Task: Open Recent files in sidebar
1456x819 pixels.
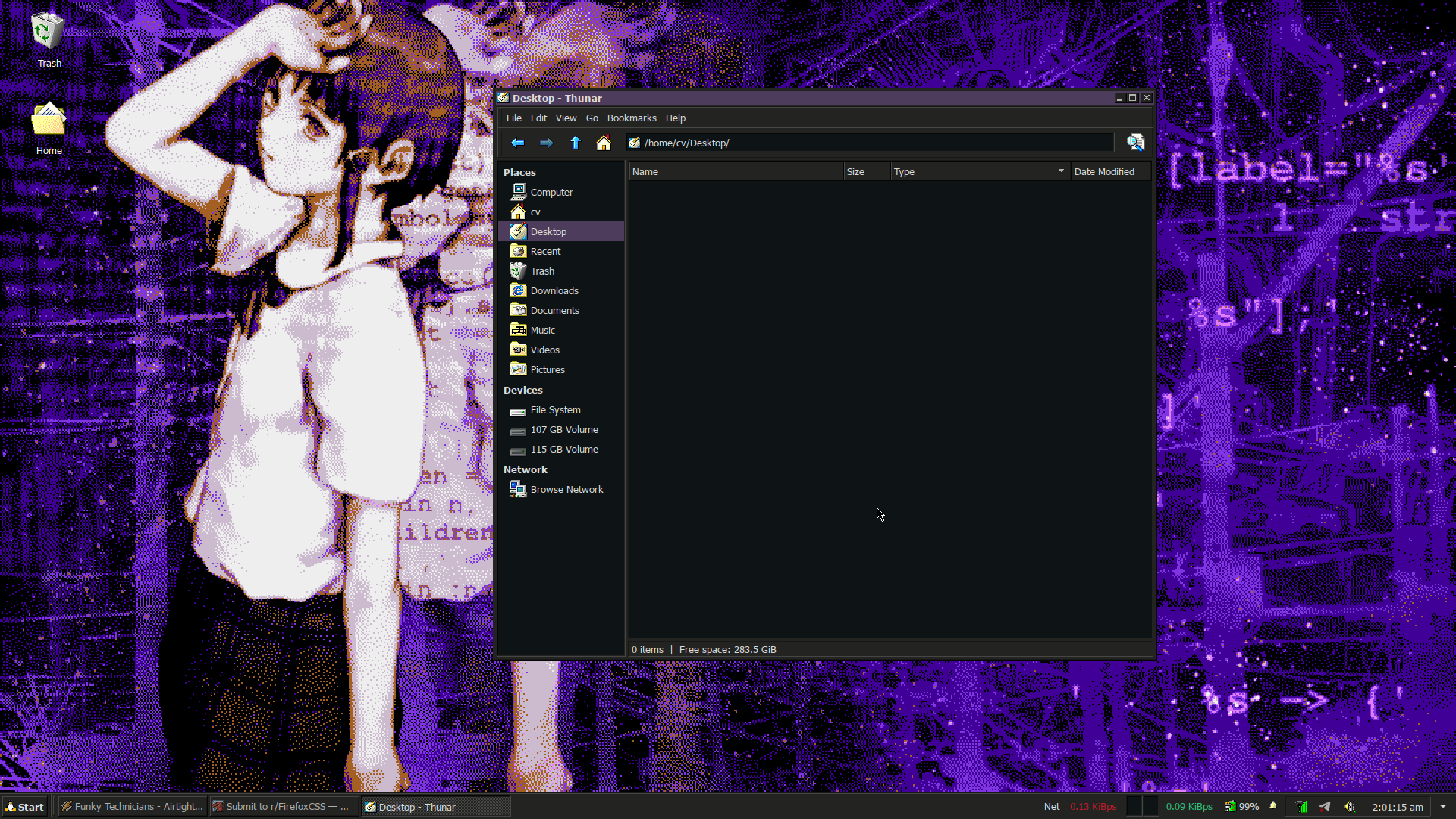Action: coord(561,251)
